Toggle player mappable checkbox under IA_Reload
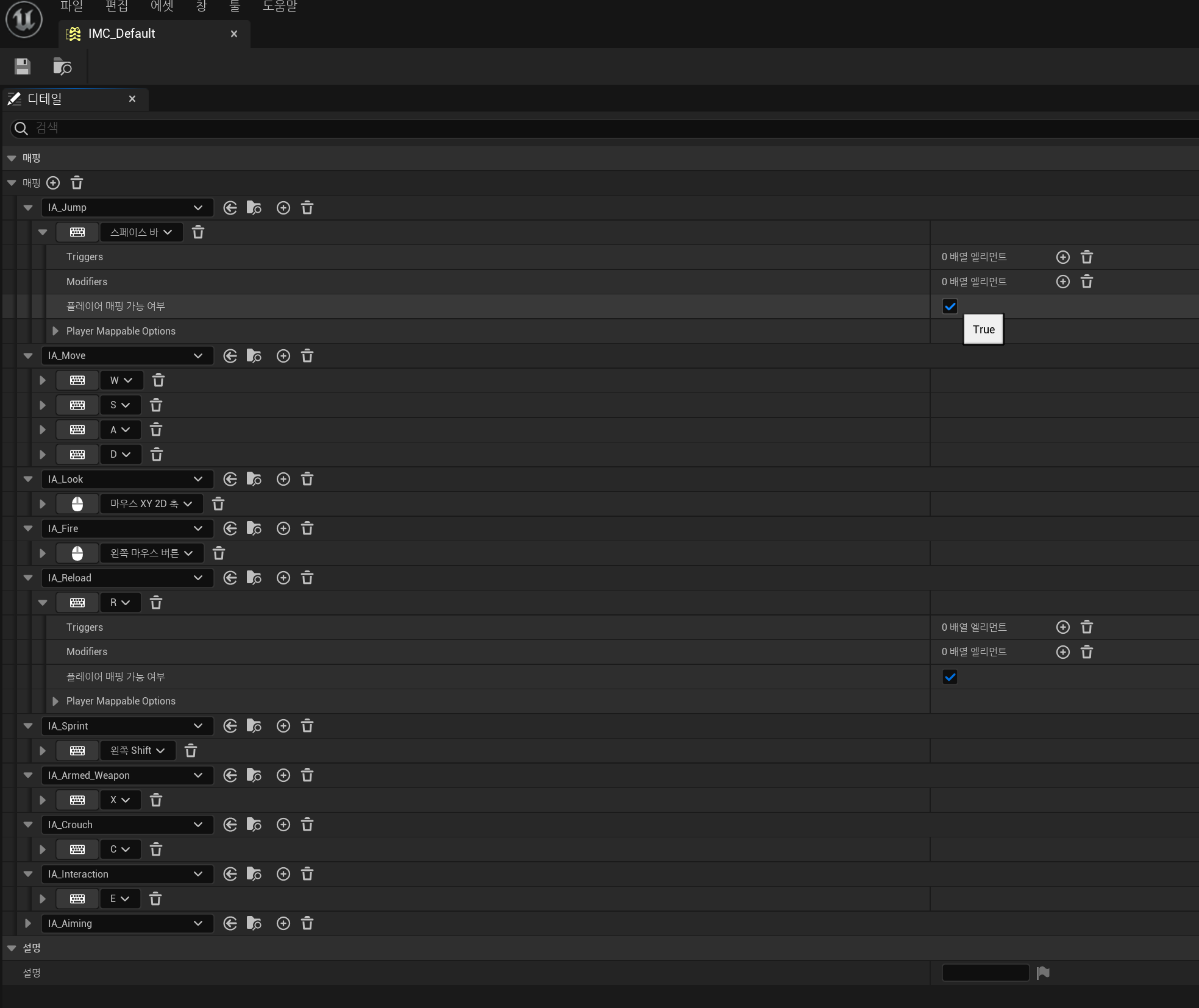Viewport: 1199px width, 1008px height. click(x=950, y=676)
